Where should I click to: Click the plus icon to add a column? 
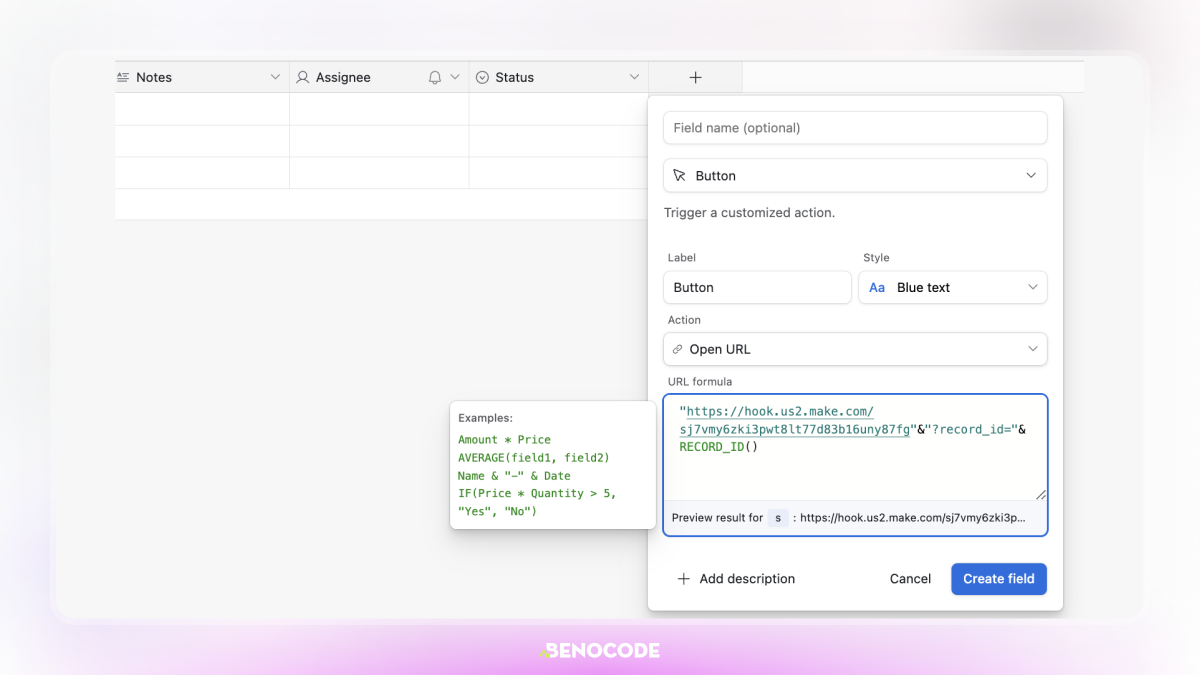(696, 77)
